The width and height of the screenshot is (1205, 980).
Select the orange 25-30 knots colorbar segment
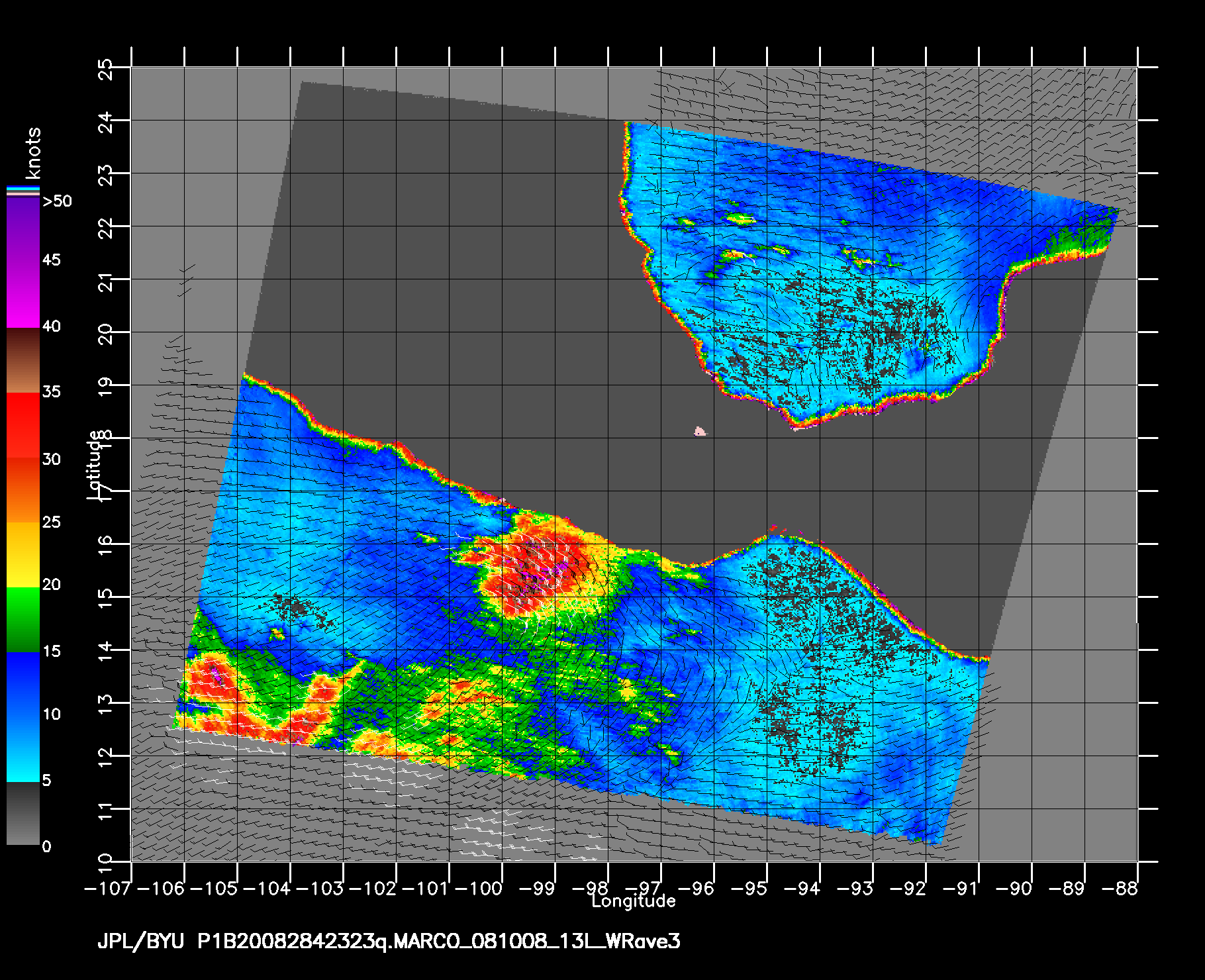[x=23, y=490]
